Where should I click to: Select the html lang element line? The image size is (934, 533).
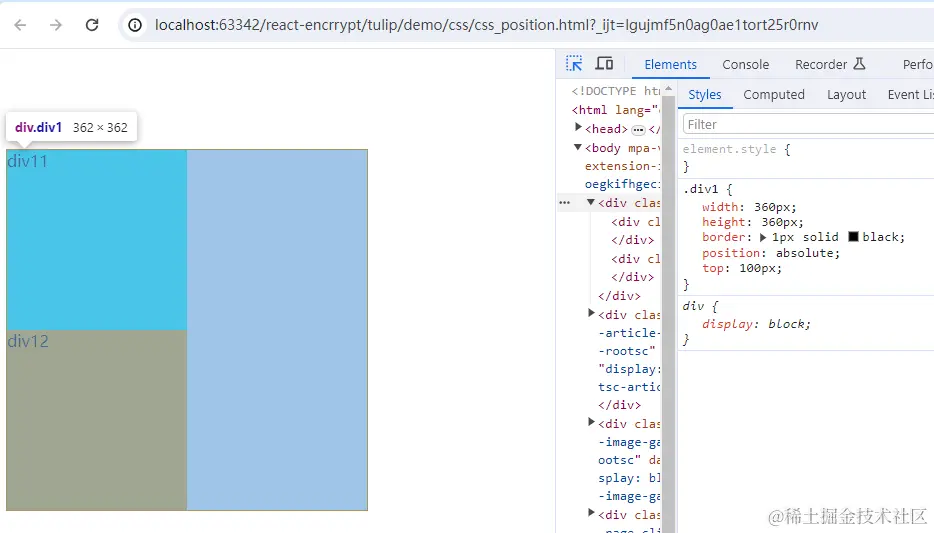coord(616,110)
